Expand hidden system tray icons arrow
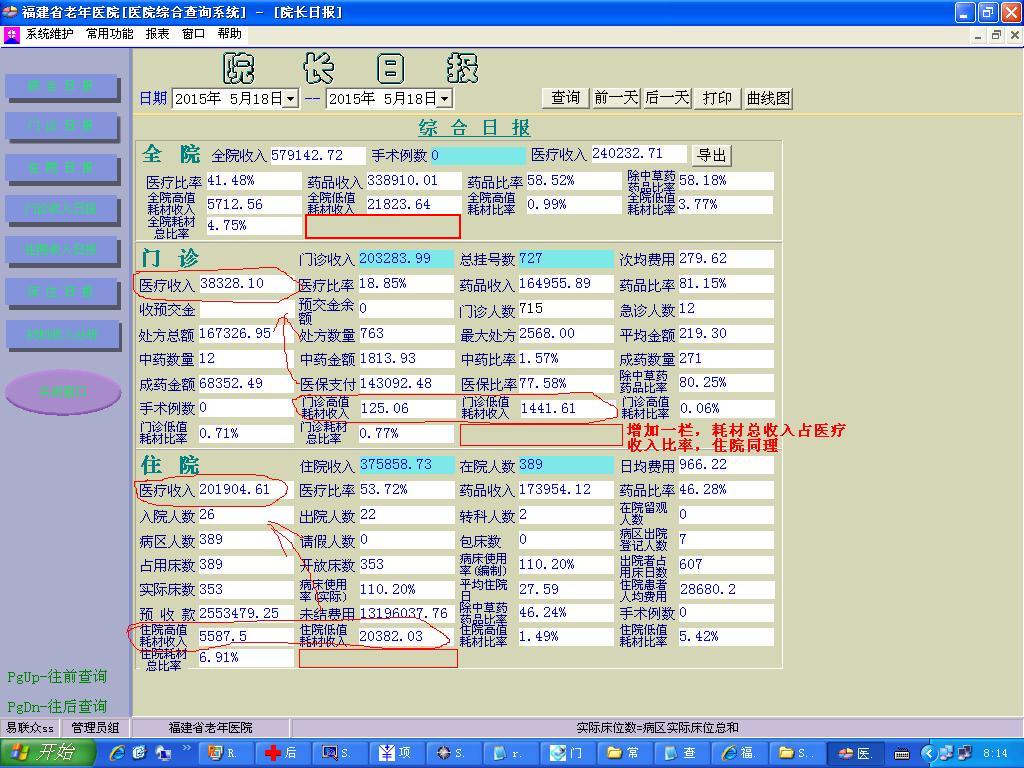 point(927,754)
